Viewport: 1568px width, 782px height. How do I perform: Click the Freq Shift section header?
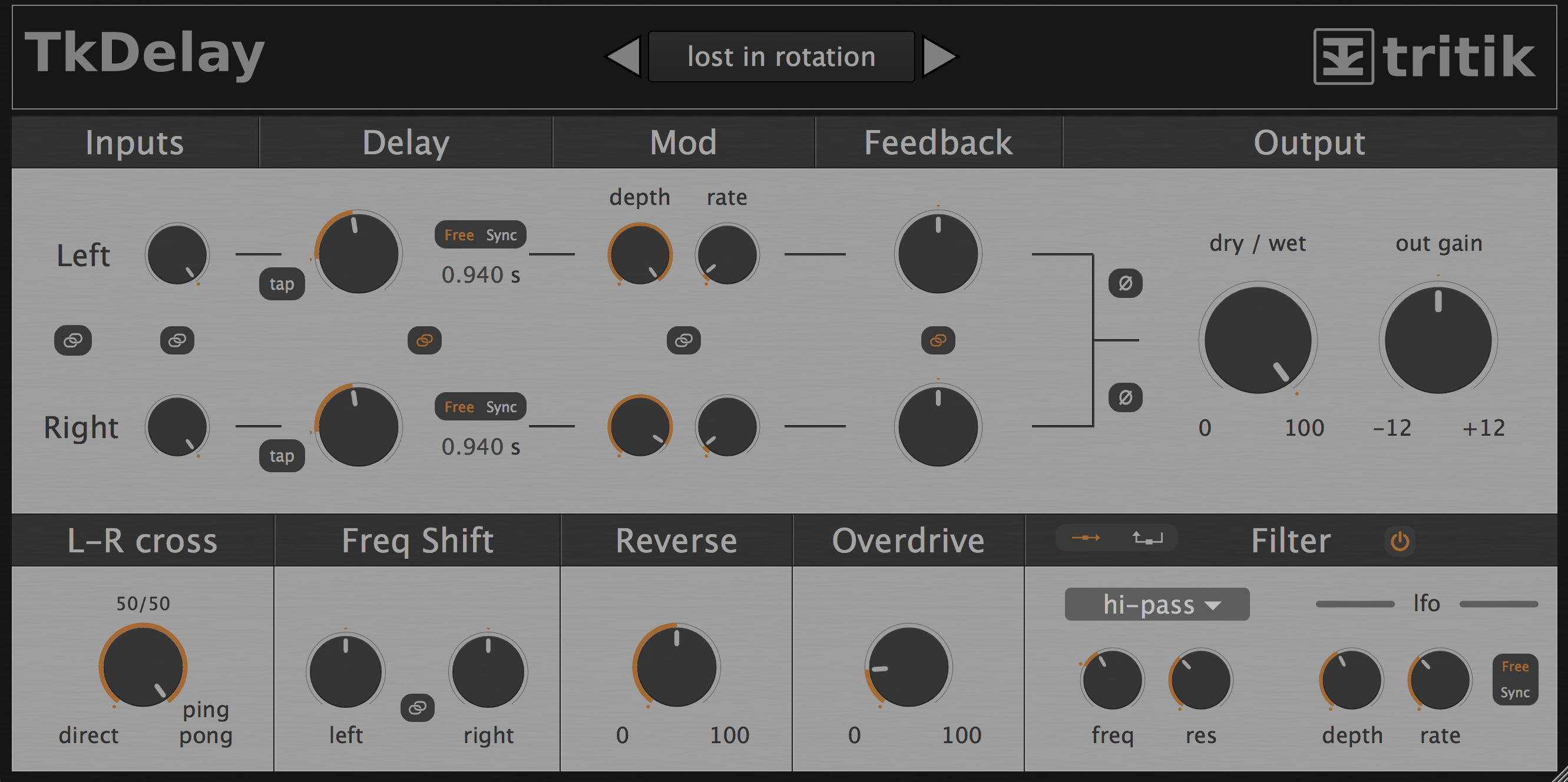point(418,541)
